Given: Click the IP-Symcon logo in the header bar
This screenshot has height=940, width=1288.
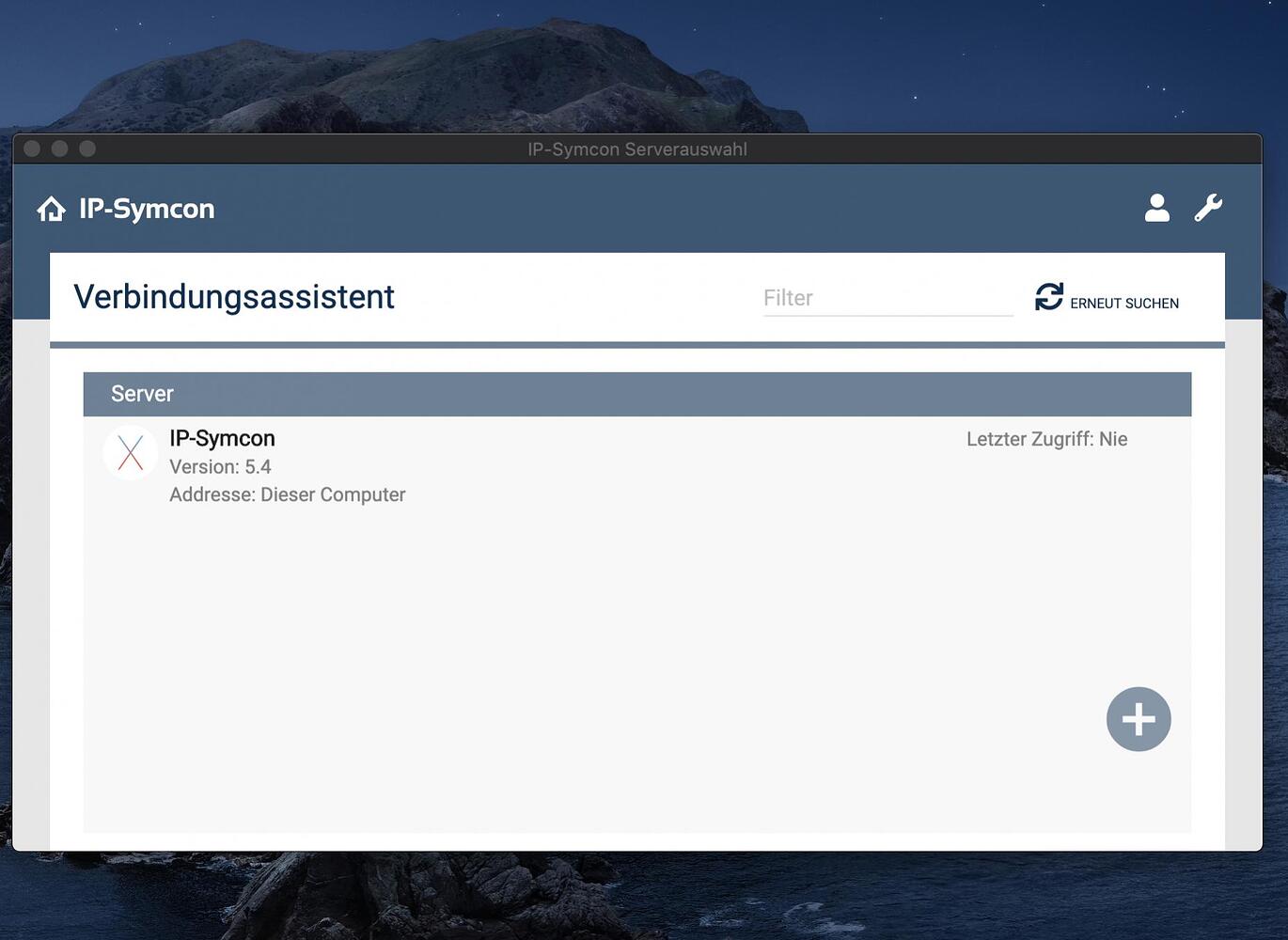Looking at the screenshot, I should tap(147, 208).
